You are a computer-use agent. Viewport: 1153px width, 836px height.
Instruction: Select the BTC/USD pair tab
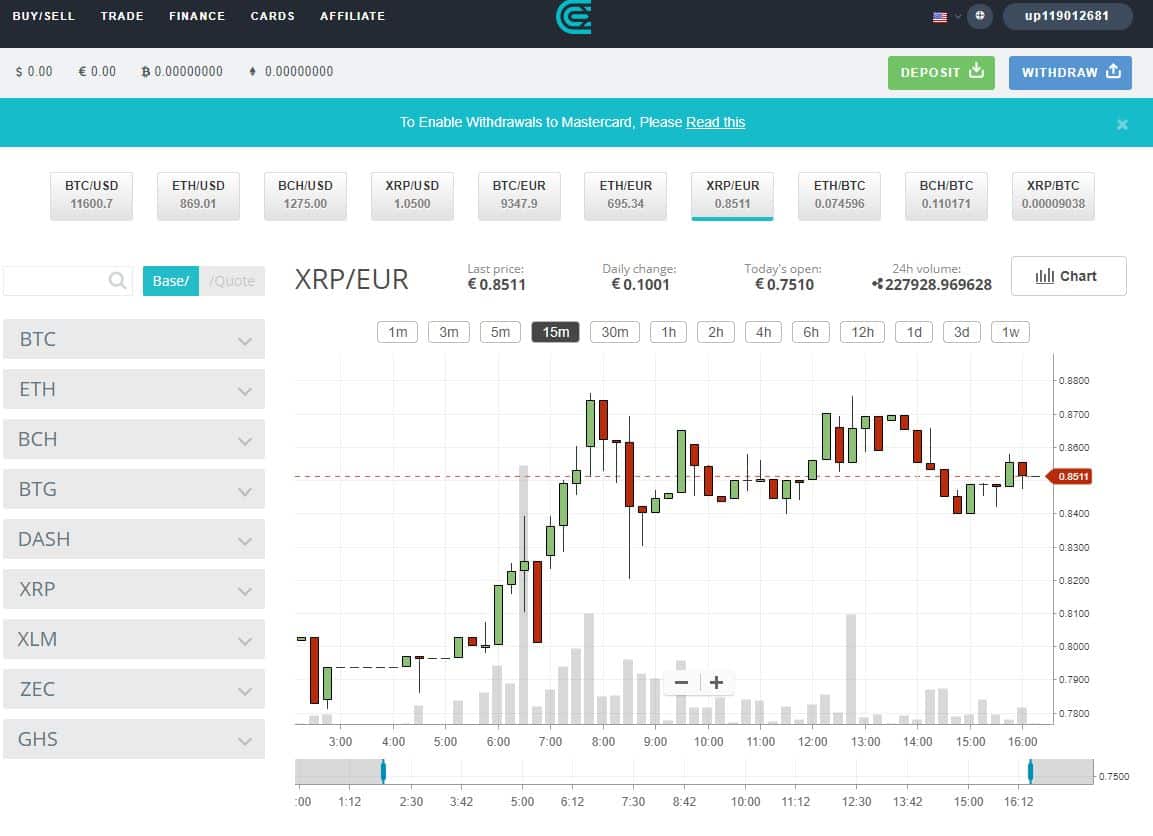click(x=92, y=195)
